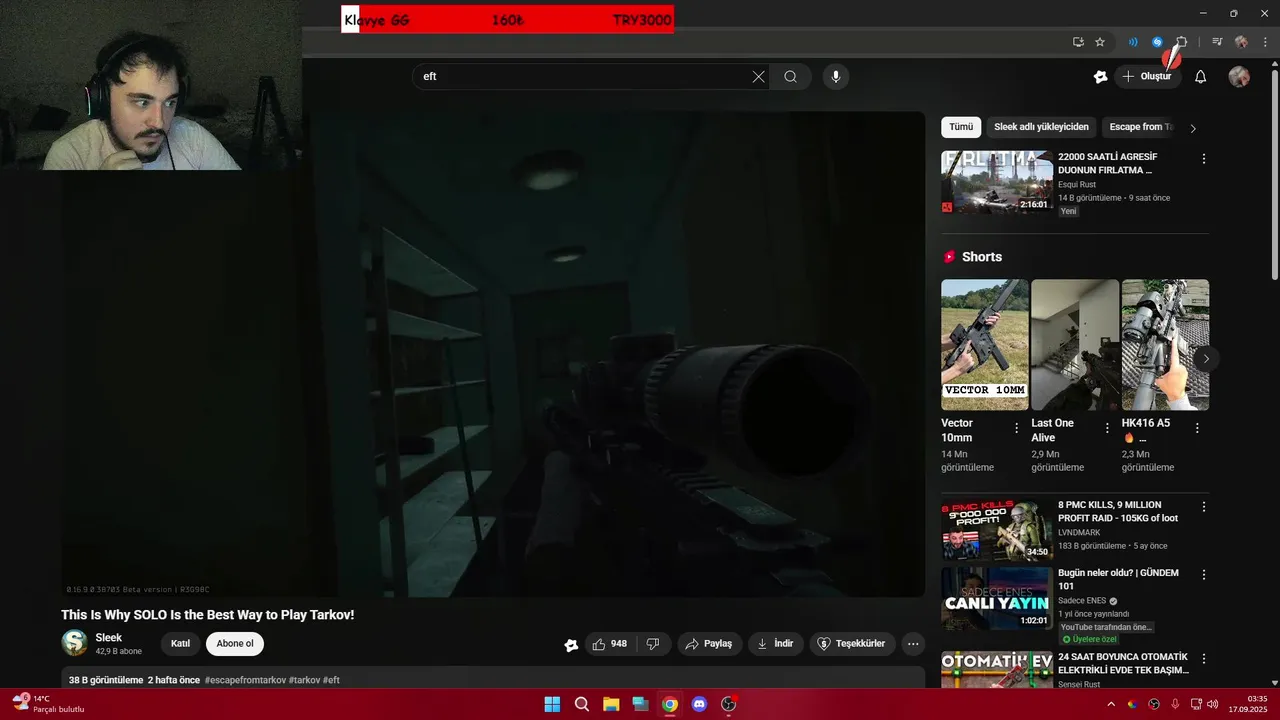This screenshot has width=1280, height=720.
Task: Open options for 8 PMC KILLS video
Action: tap(1204, 507)
